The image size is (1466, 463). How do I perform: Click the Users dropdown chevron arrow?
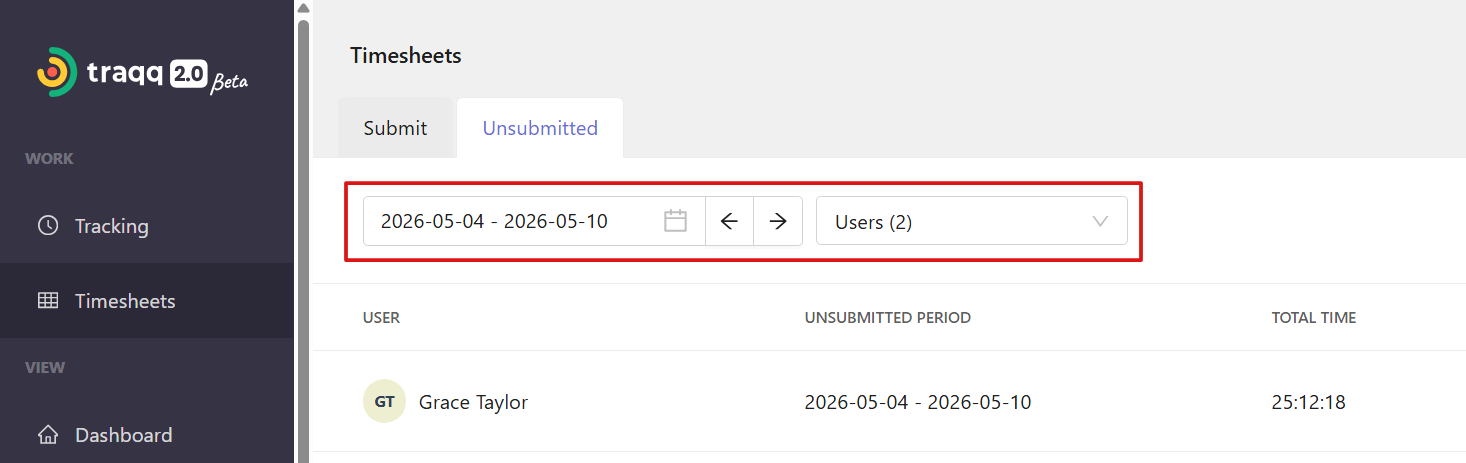1100,221
